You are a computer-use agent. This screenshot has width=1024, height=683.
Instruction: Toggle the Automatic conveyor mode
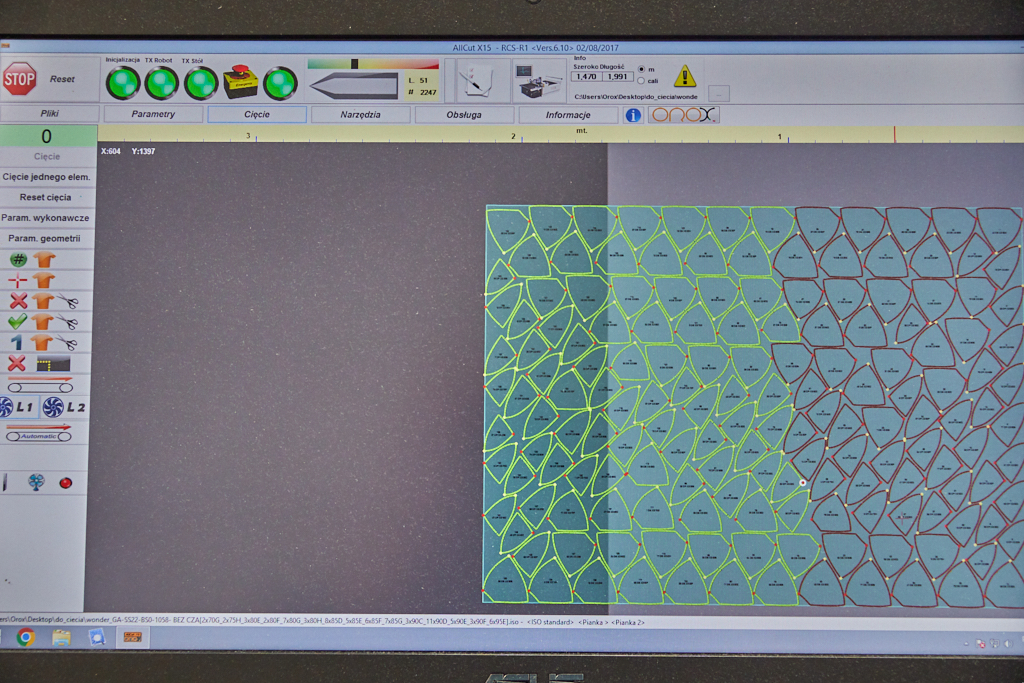(40, 434)
